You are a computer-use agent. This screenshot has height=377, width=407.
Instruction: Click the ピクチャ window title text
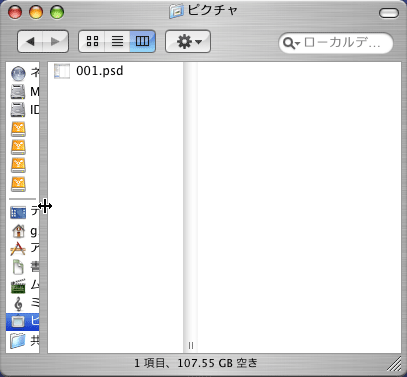point(213,10)
